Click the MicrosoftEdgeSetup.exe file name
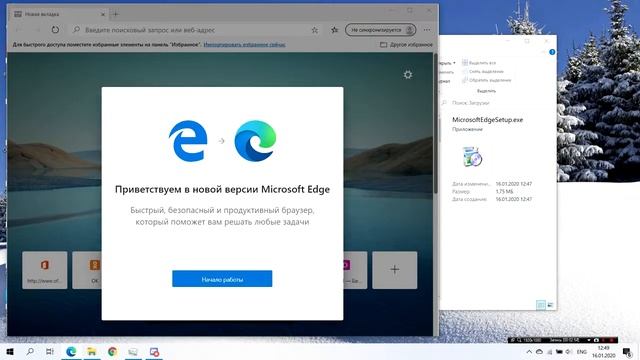The width and height of the screenshot is (640, 360). (487, 120)
